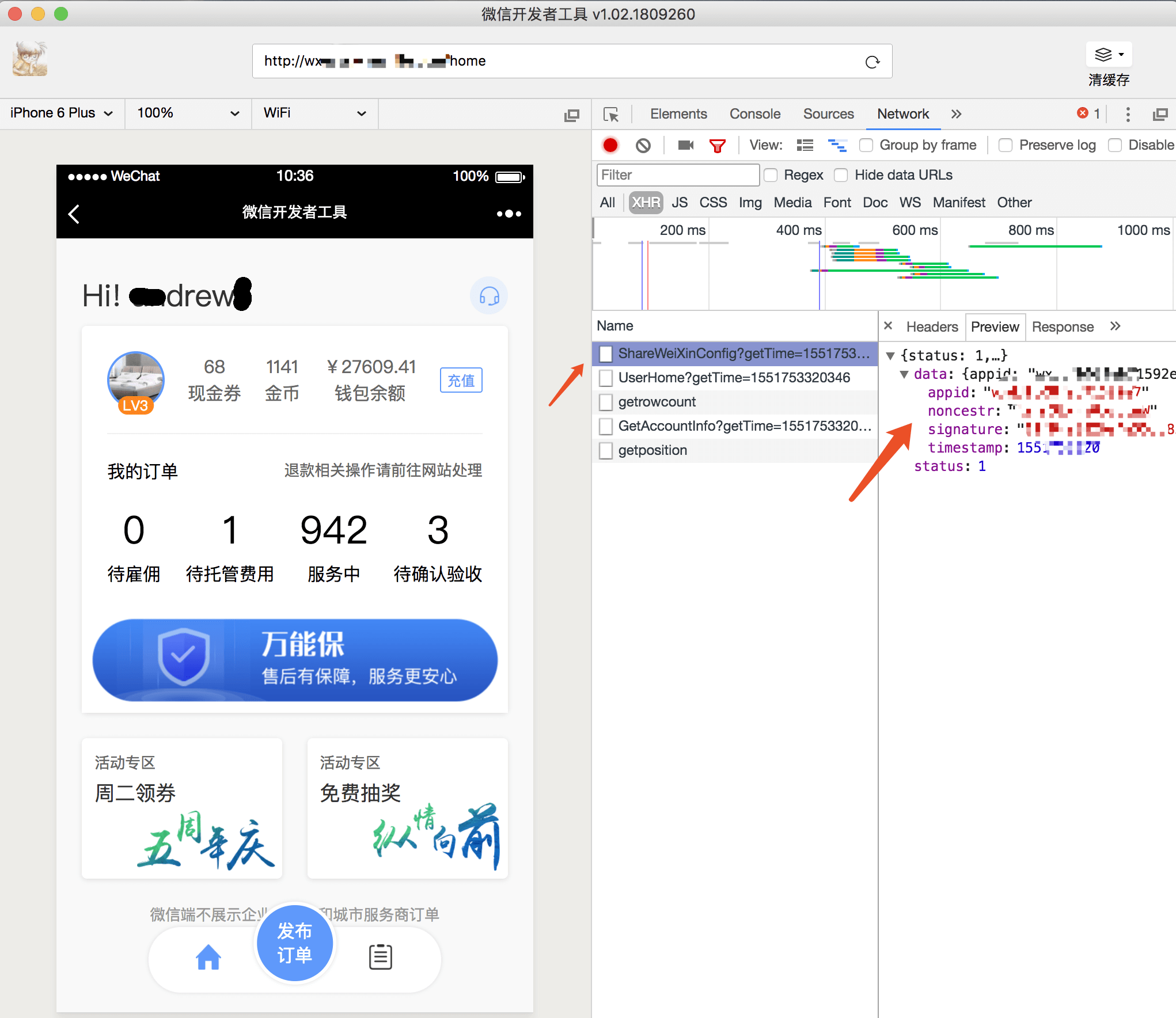Capture screenshots with the camera icon
The image size is (1176, 1018).
pyautogui.click(x=685, y=145)
